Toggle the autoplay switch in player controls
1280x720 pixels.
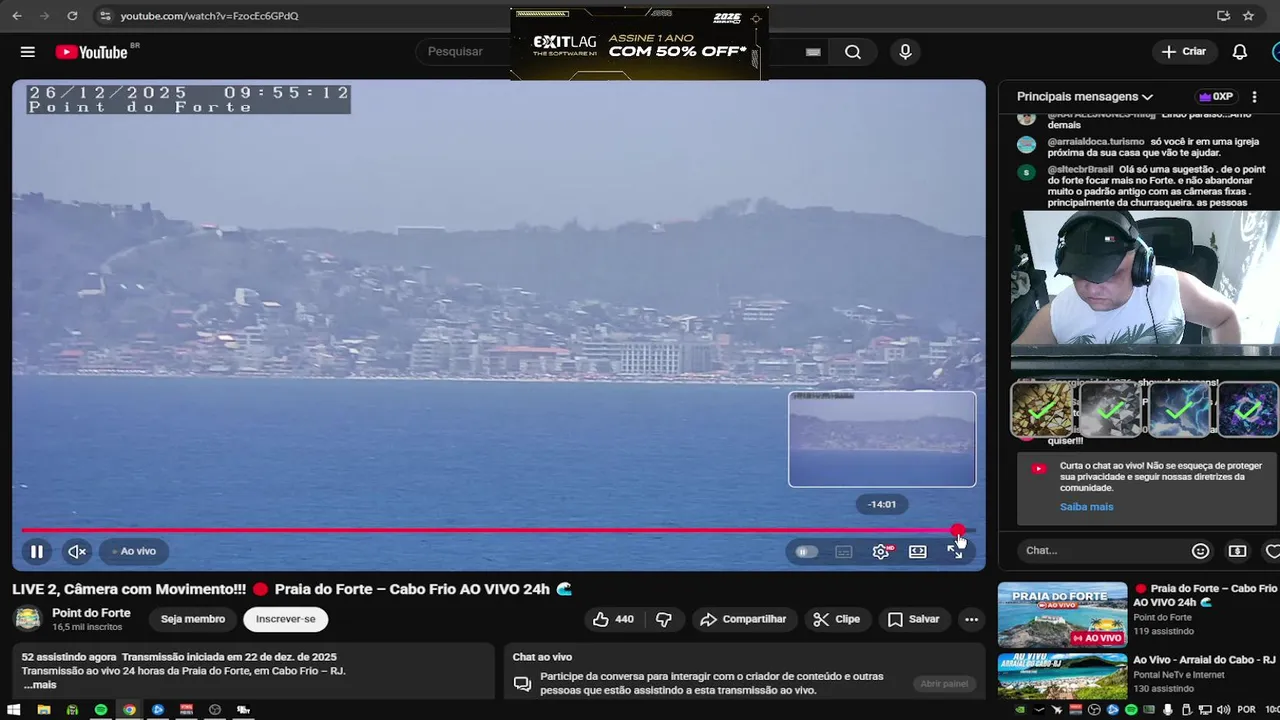(x=806, y=551)
